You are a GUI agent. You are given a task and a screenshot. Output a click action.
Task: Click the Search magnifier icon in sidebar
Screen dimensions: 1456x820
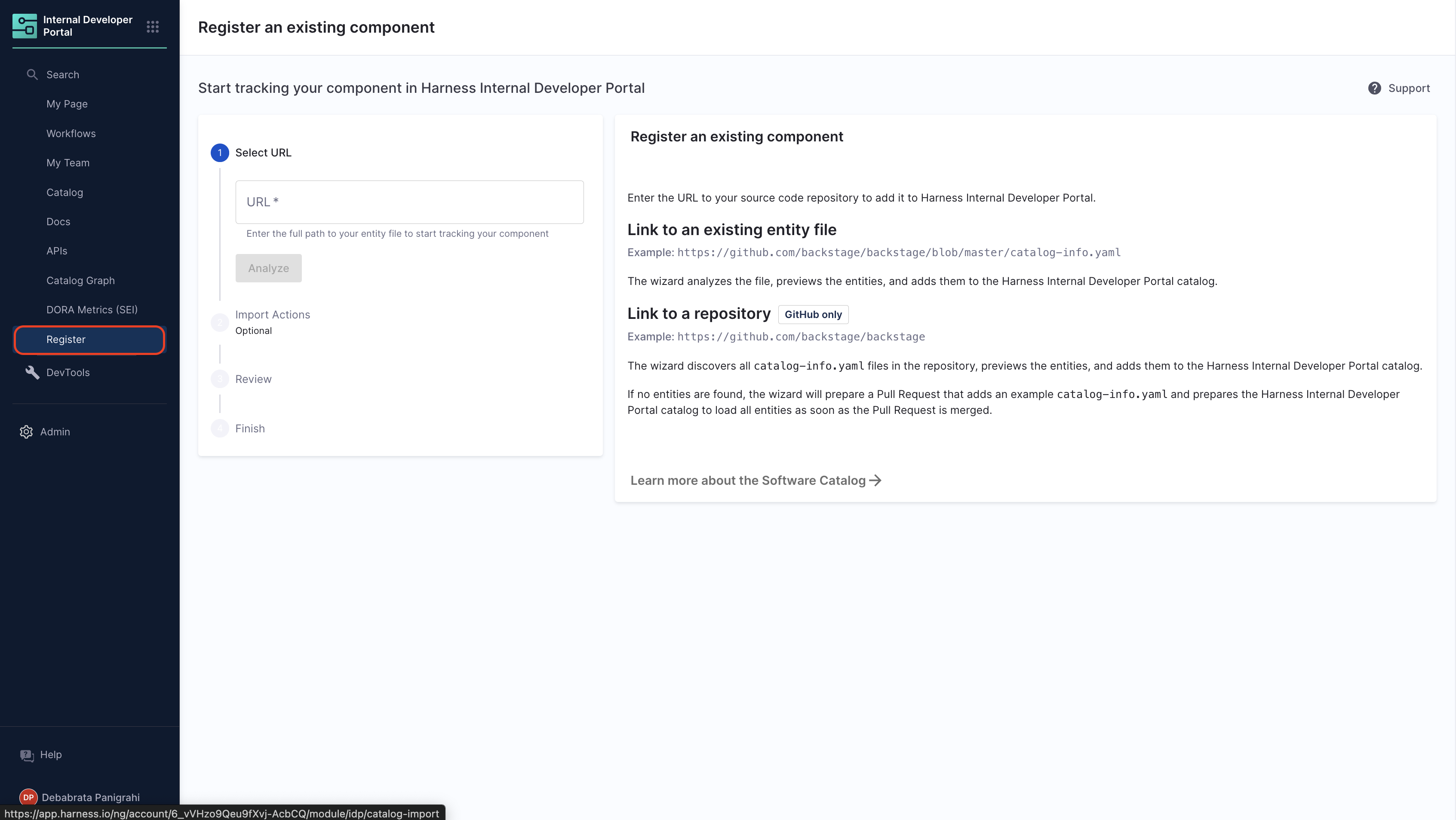click(x=32, y=74)
